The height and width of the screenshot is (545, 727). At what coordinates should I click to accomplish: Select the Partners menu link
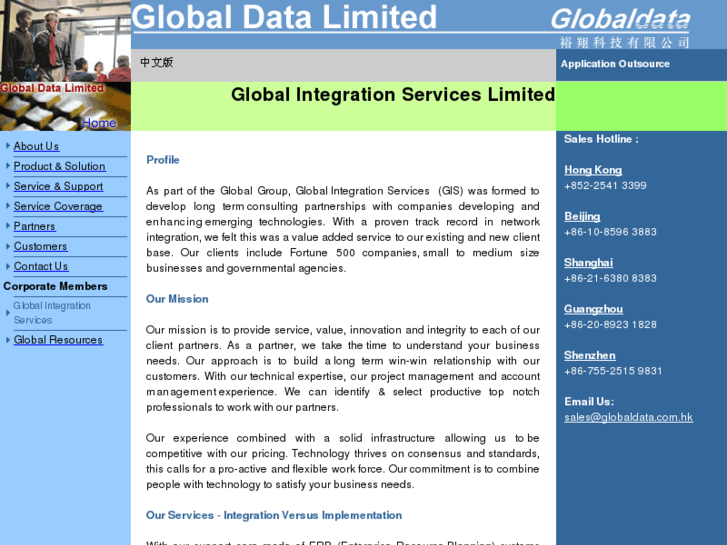tap(34, 226)
